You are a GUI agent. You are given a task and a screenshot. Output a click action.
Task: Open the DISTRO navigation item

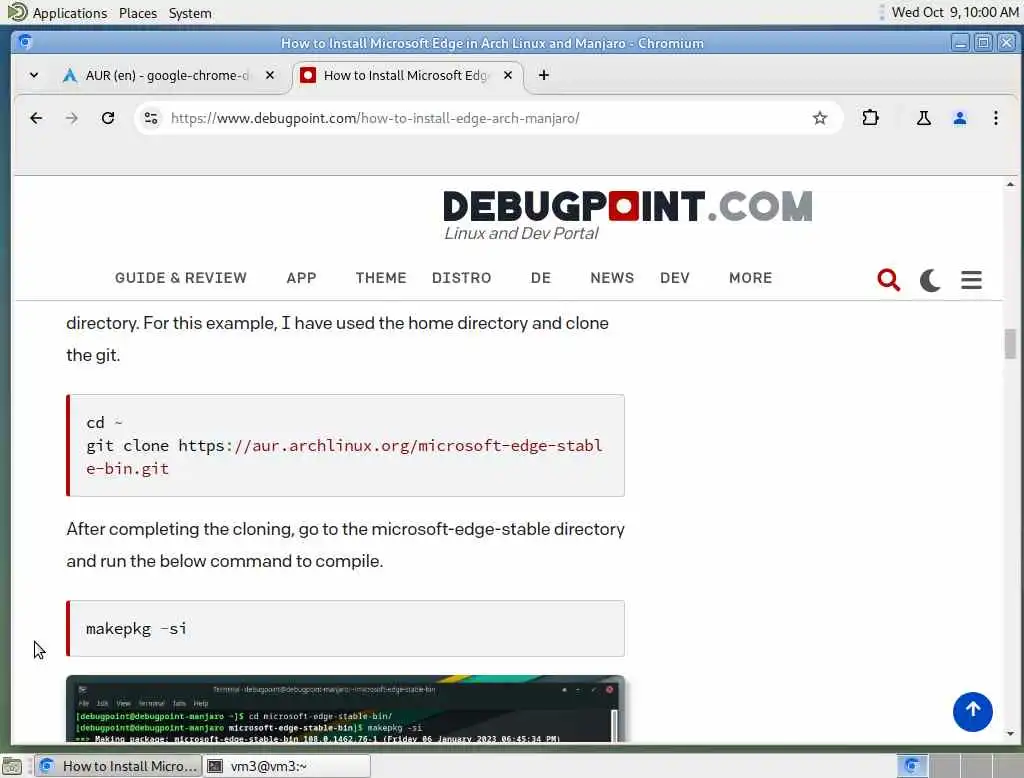462,278
